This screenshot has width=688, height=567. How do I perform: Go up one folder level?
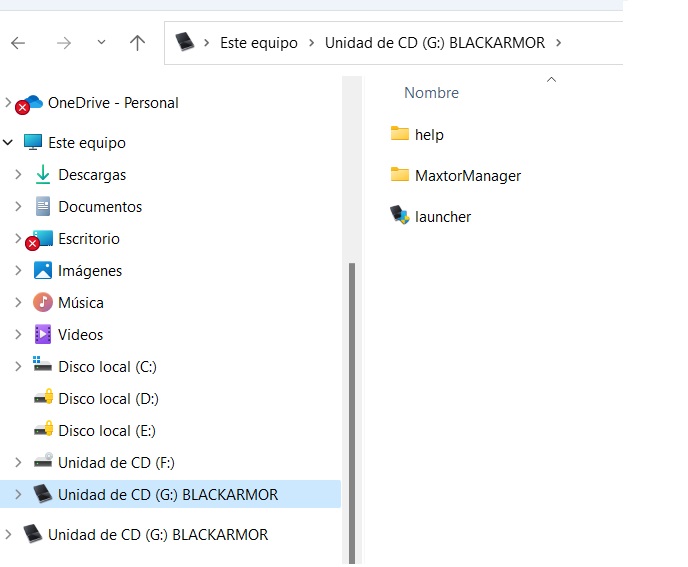point(138,43)
